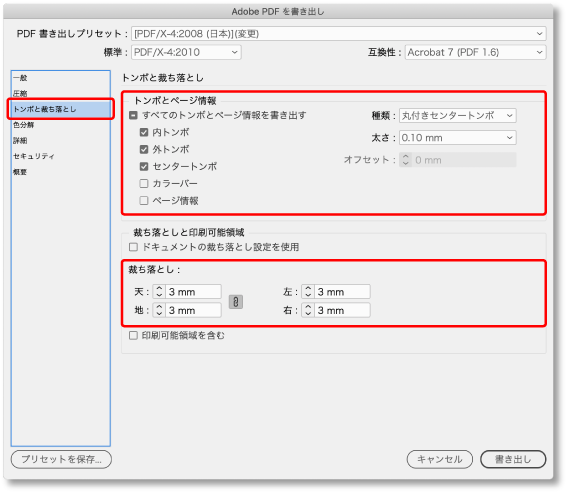The height and width of the screenshot is (499, 573).
Task: Click the 地 bleed value field
Action: click(193, 310)
